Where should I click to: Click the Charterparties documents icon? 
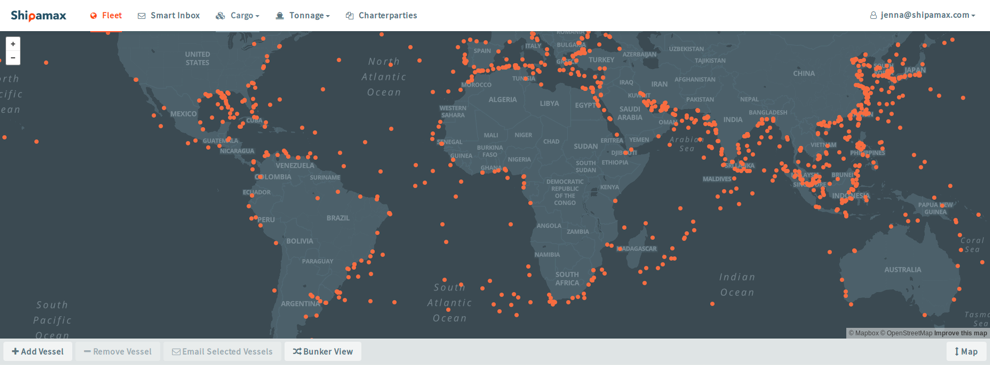pyautogui.click(x=350, y=15)
